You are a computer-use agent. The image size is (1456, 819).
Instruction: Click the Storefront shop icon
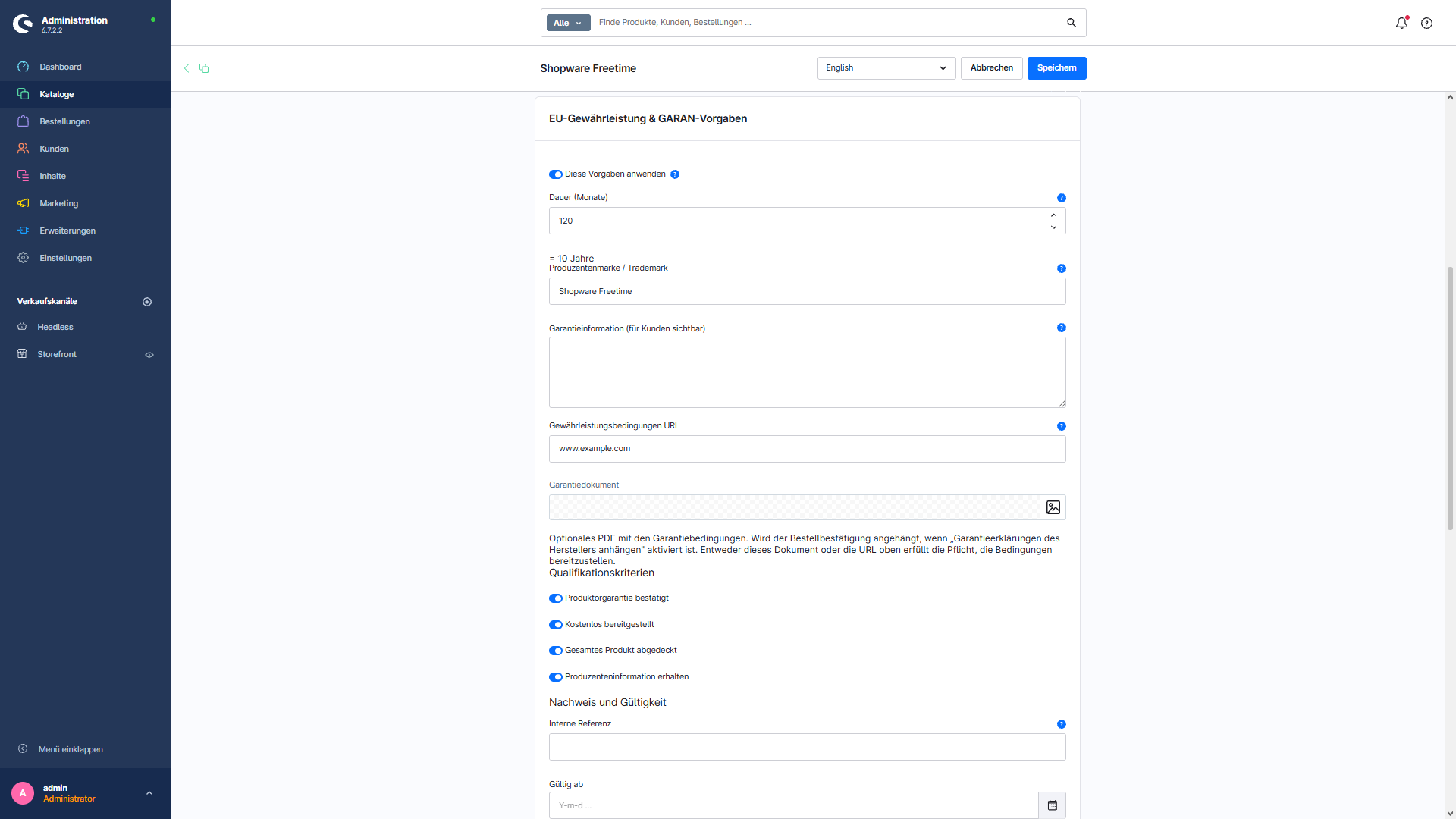[x=22, y=354]
